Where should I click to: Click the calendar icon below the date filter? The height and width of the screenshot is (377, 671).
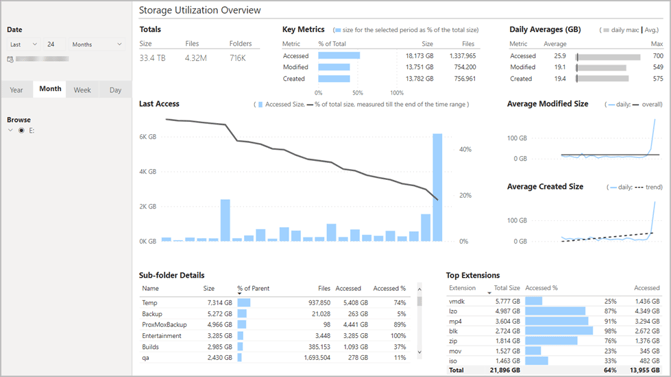point(10,59)
